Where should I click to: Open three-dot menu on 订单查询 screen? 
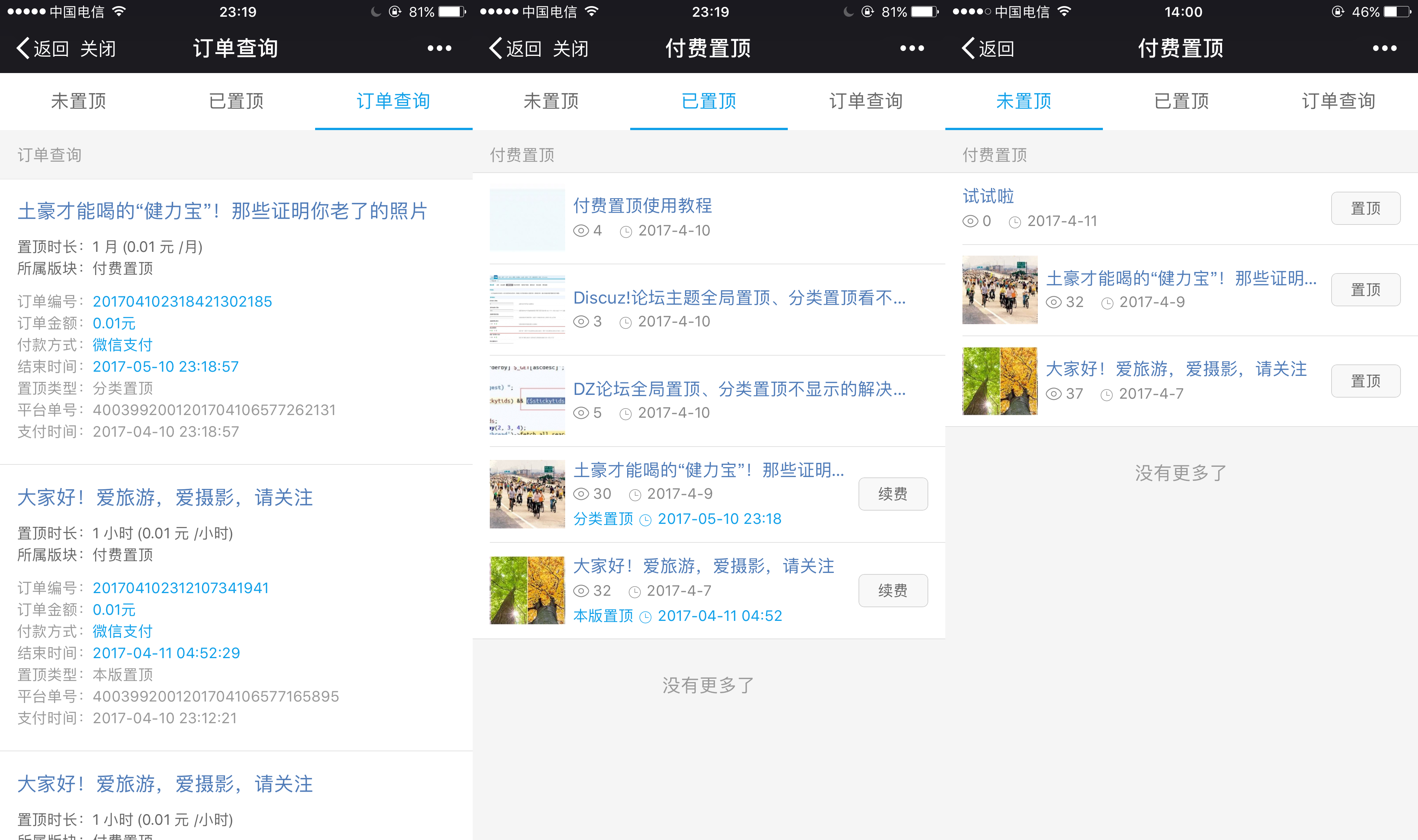(x=439, y=49)
